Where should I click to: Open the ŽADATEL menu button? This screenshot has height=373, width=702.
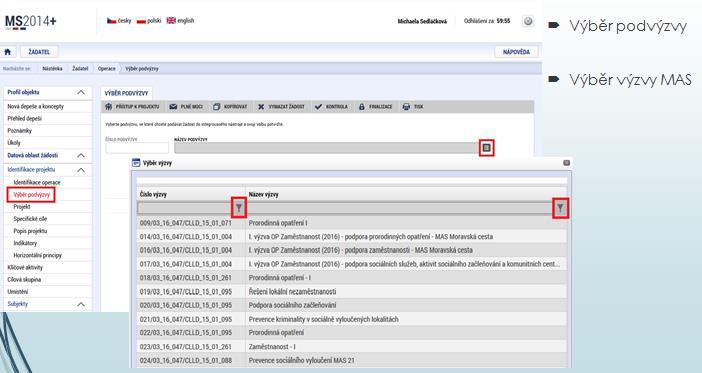(39, 52)
